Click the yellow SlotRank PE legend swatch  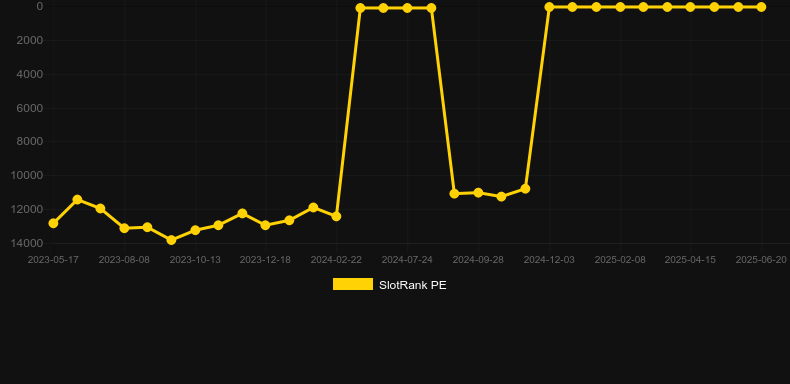353,284
